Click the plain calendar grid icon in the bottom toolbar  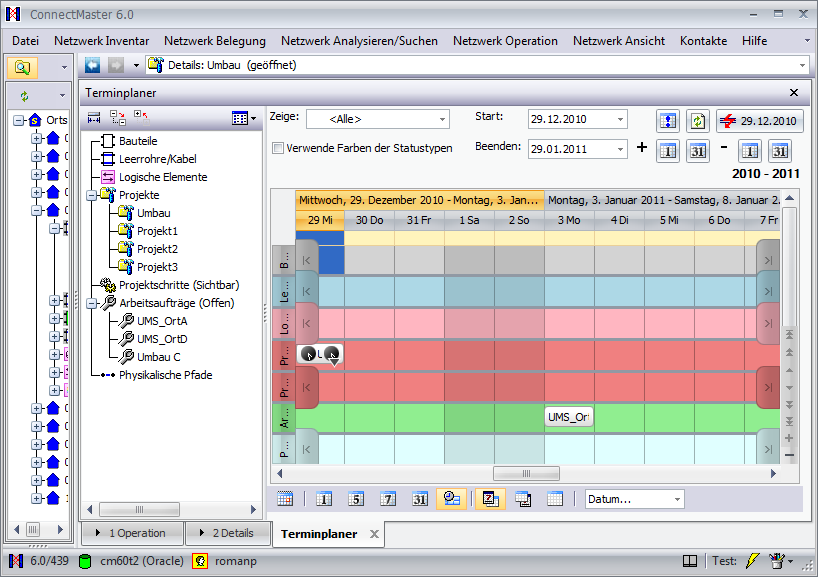pos(555,499)
